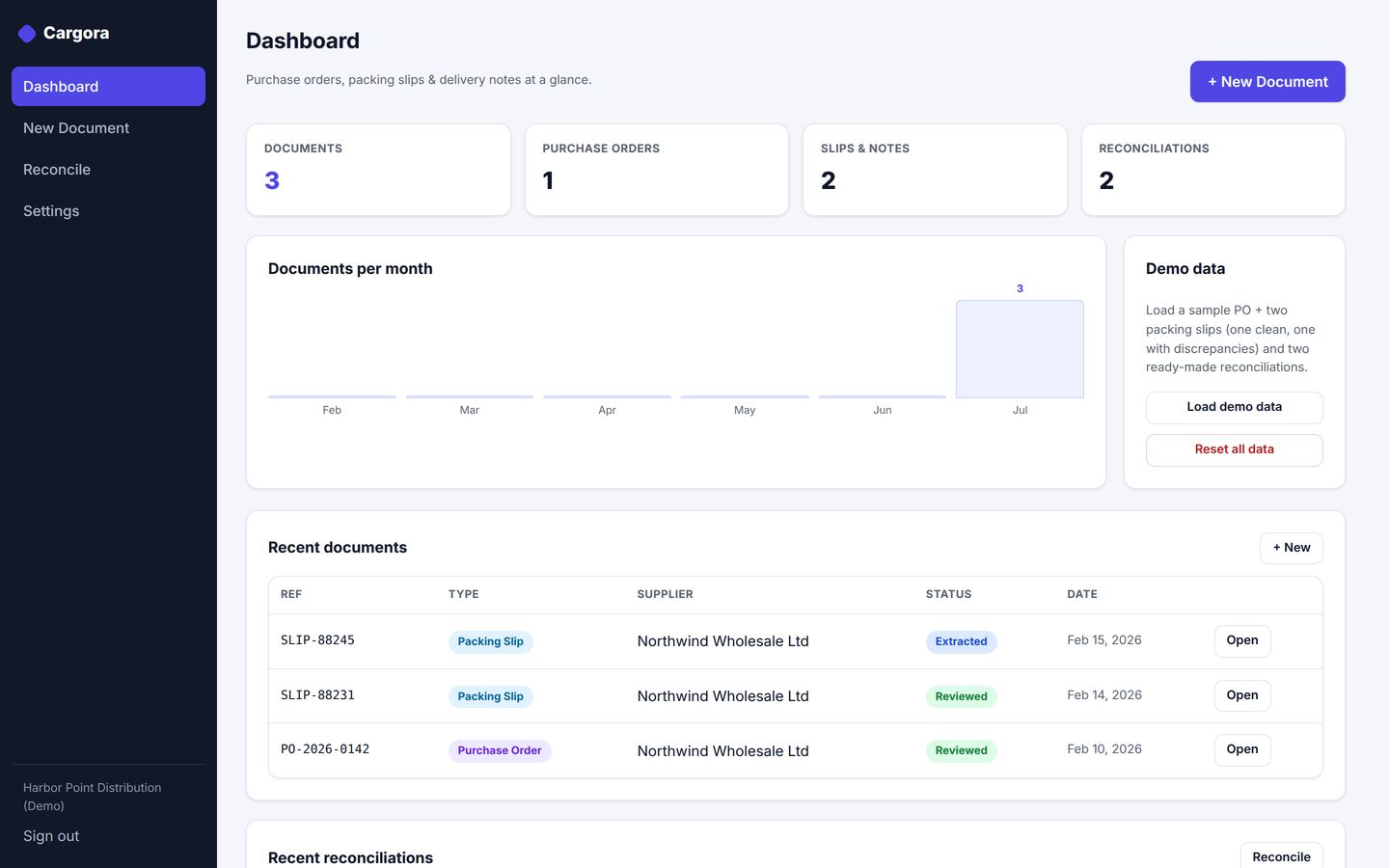Open the PO-2026-0142 document
This screenshot has width=1389, height=868.
tap(1242, 750)
